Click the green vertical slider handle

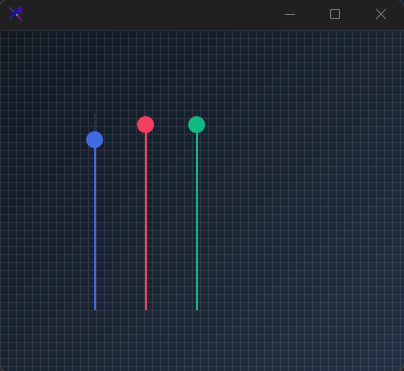pyautogui.click(x=197, y=125)
